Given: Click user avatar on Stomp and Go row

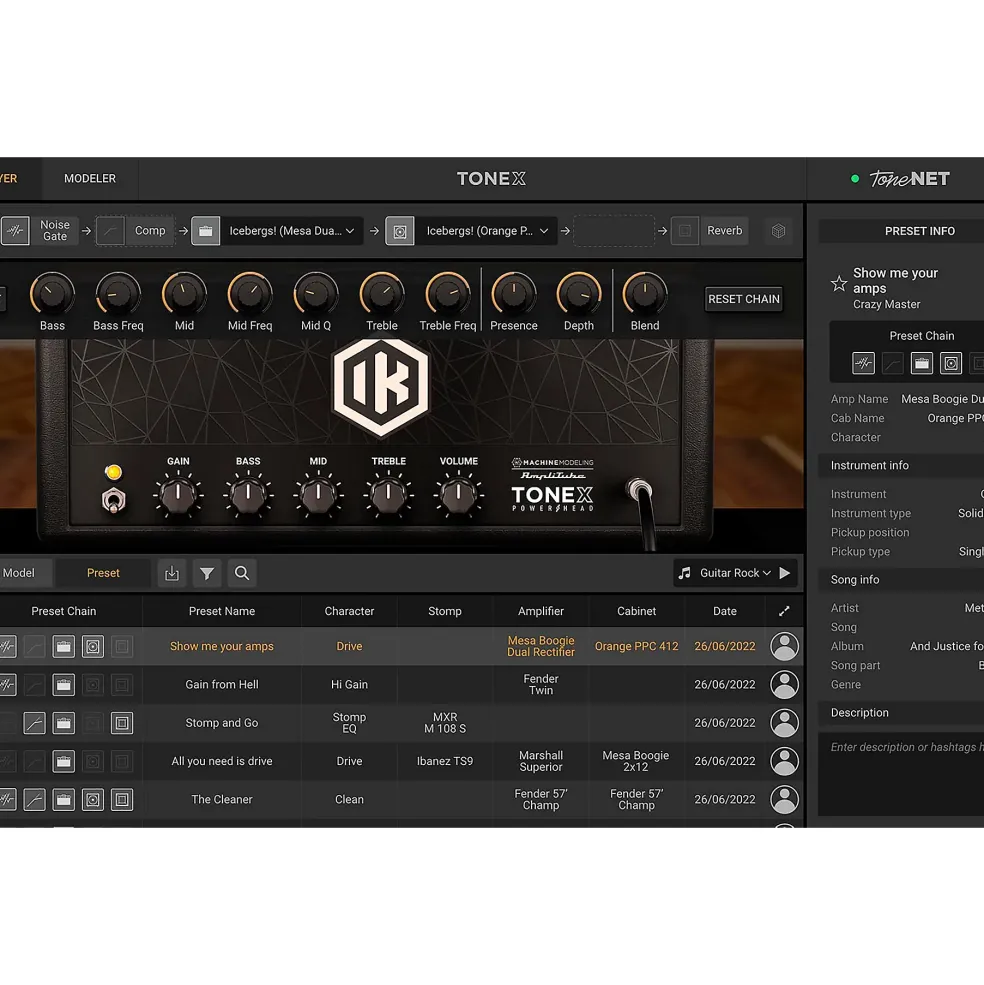Looking at the screenshot, I should tap(784, 723).
